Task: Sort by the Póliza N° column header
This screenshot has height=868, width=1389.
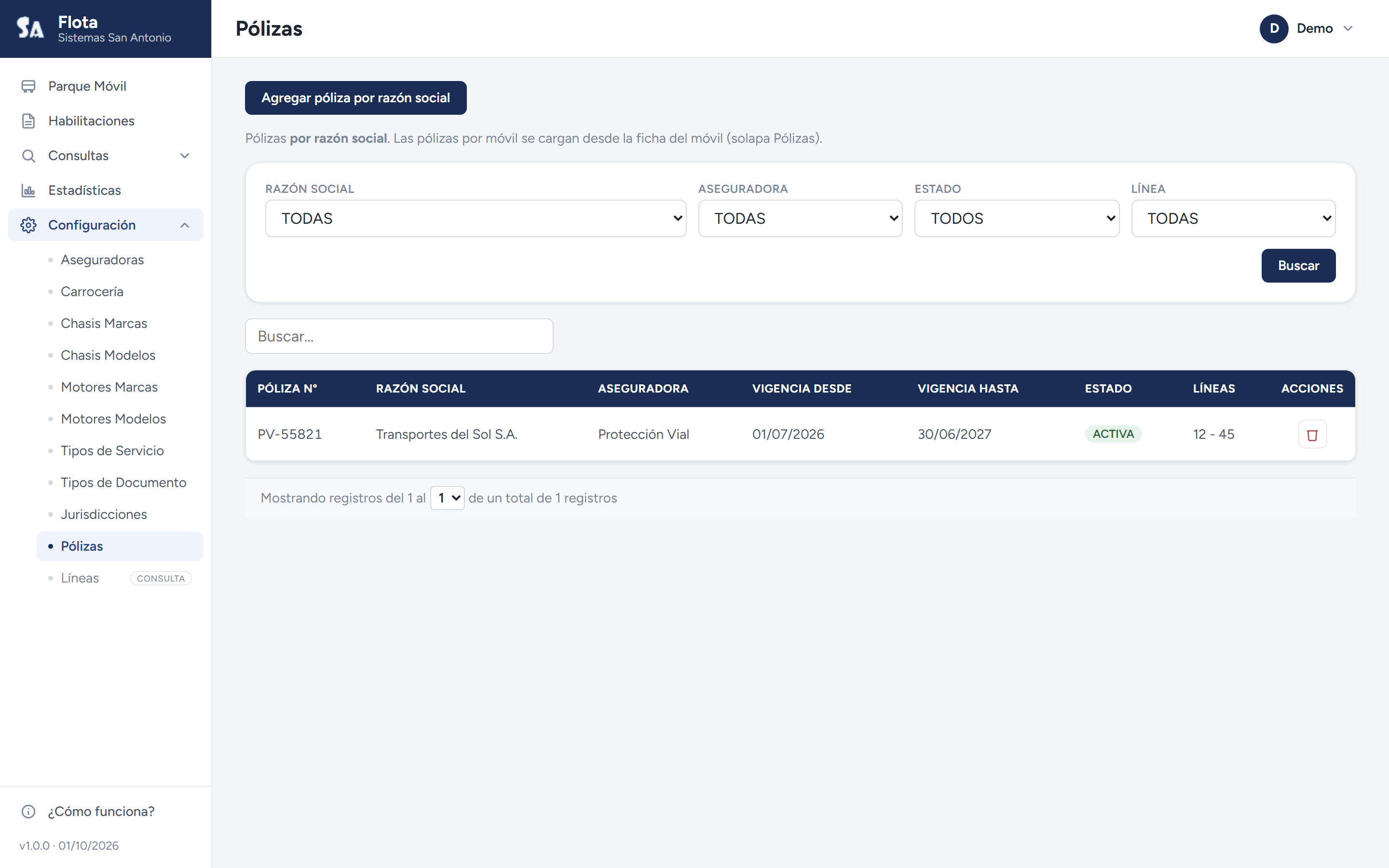Action: tap(287, 389)
